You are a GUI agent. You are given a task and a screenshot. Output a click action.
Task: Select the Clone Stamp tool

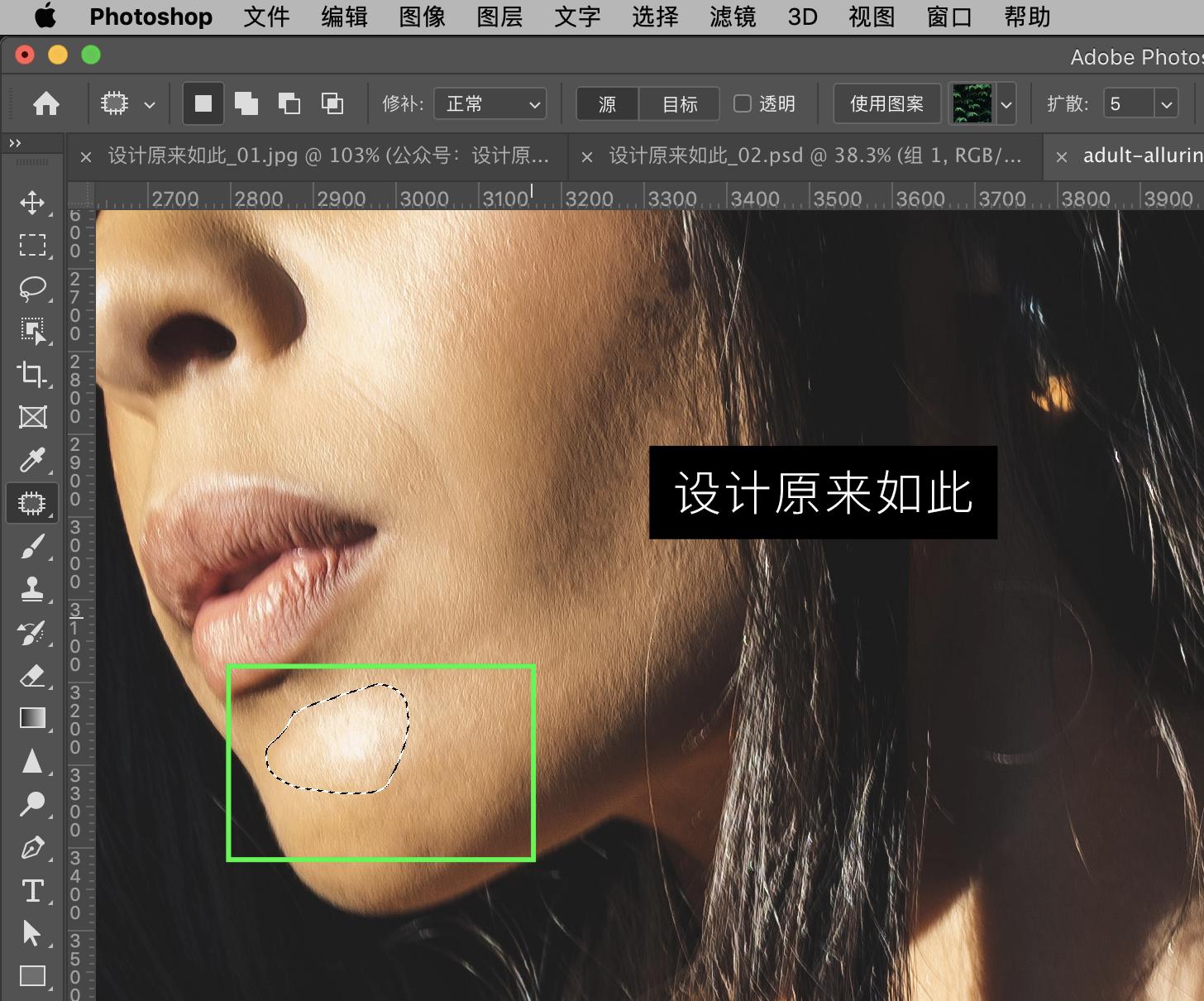tap(33, 589)
